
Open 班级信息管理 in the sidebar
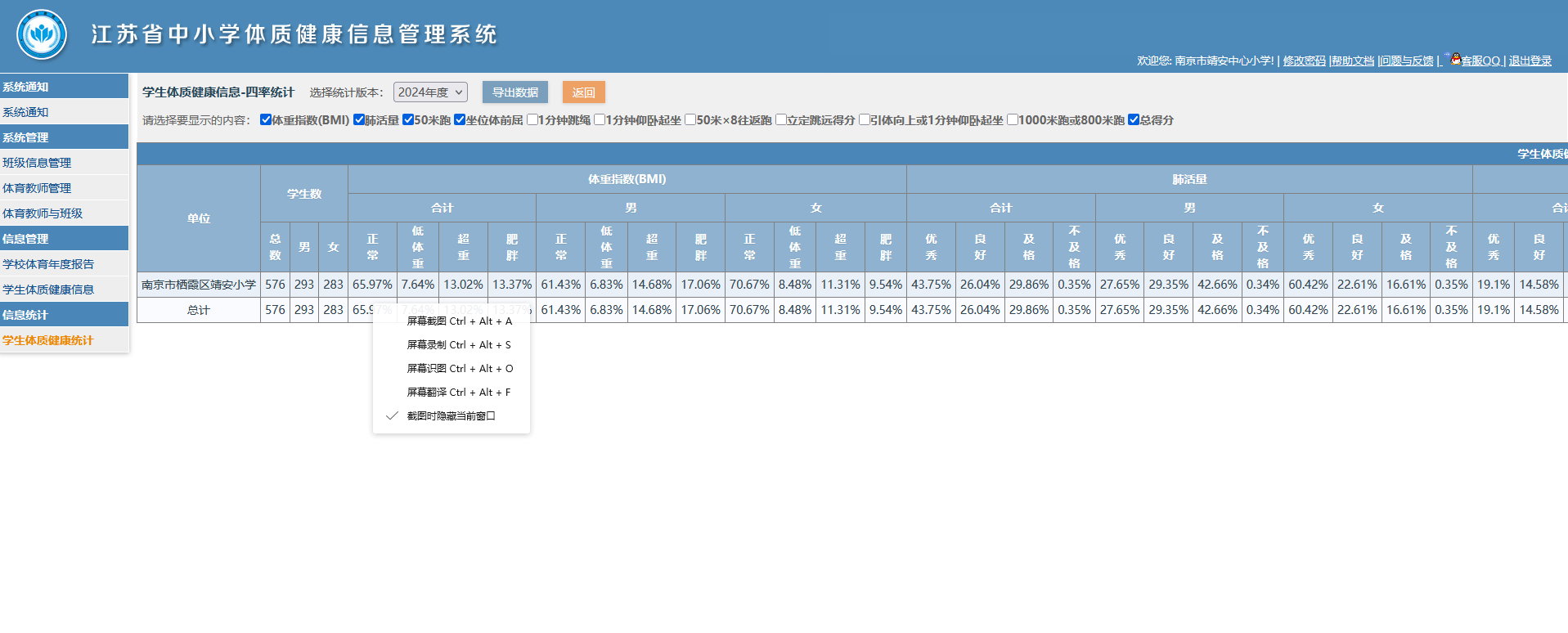coord(37,163)
